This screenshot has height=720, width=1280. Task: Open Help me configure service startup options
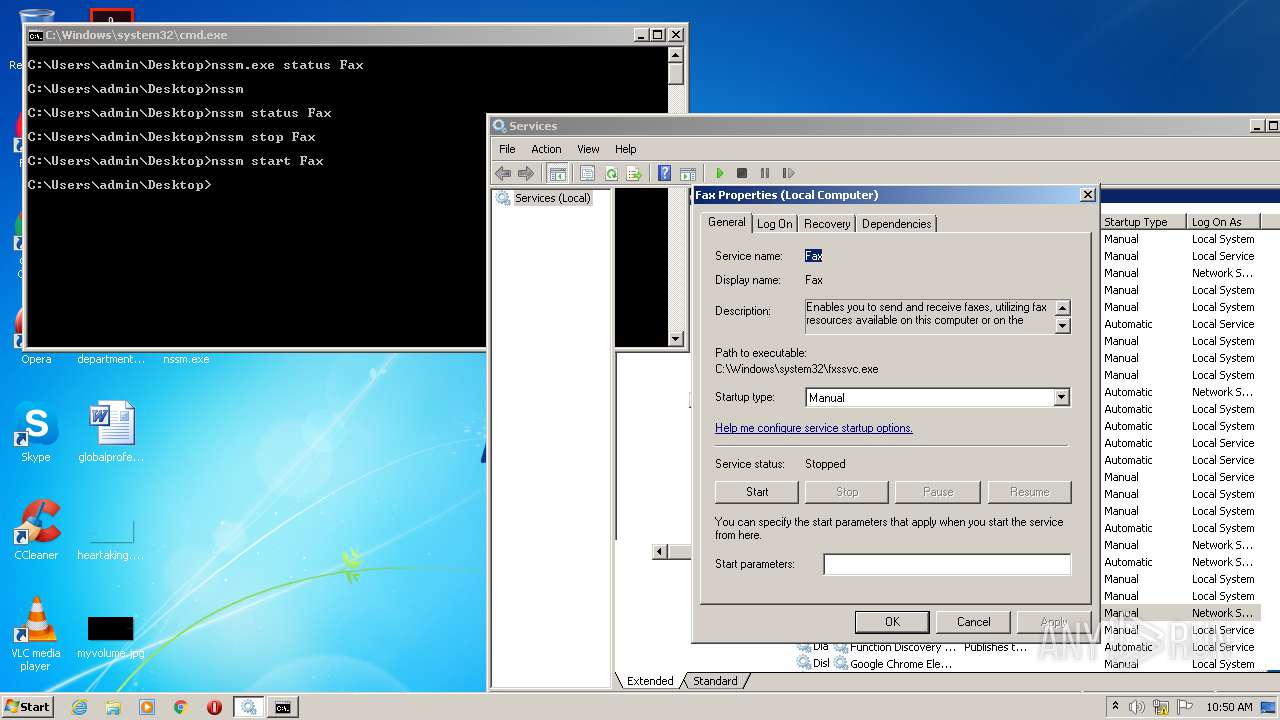[814, 428]
